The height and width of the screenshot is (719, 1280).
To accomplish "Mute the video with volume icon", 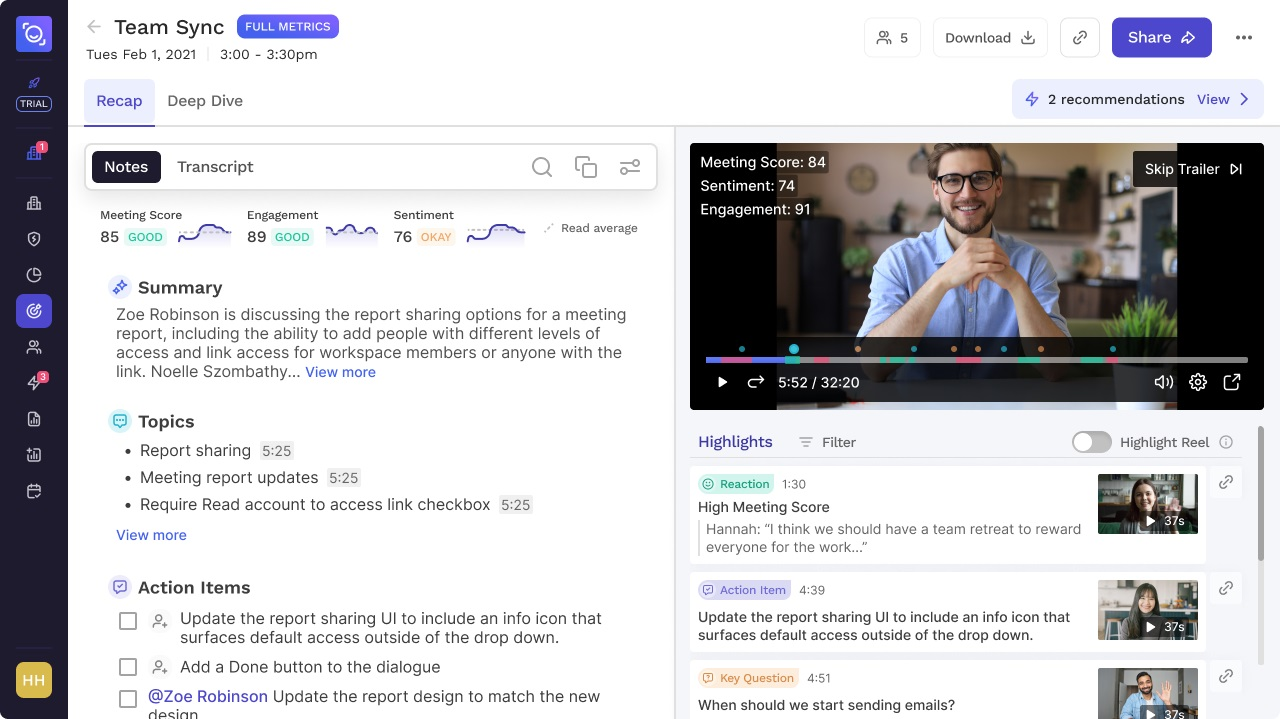I will coord(1164,382).
